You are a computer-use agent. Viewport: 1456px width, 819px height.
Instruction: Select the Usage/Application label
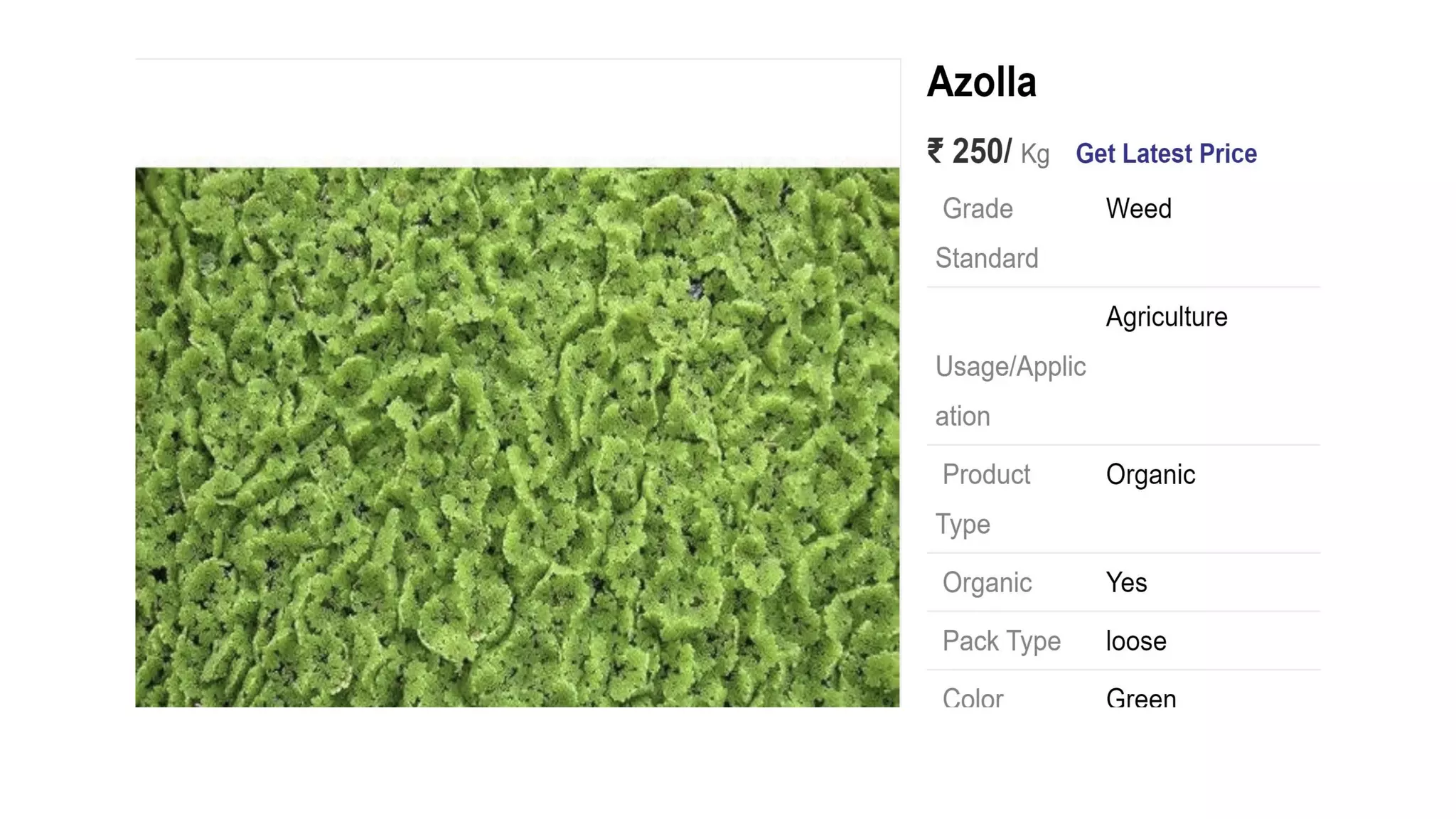[x=1010, y=391]
